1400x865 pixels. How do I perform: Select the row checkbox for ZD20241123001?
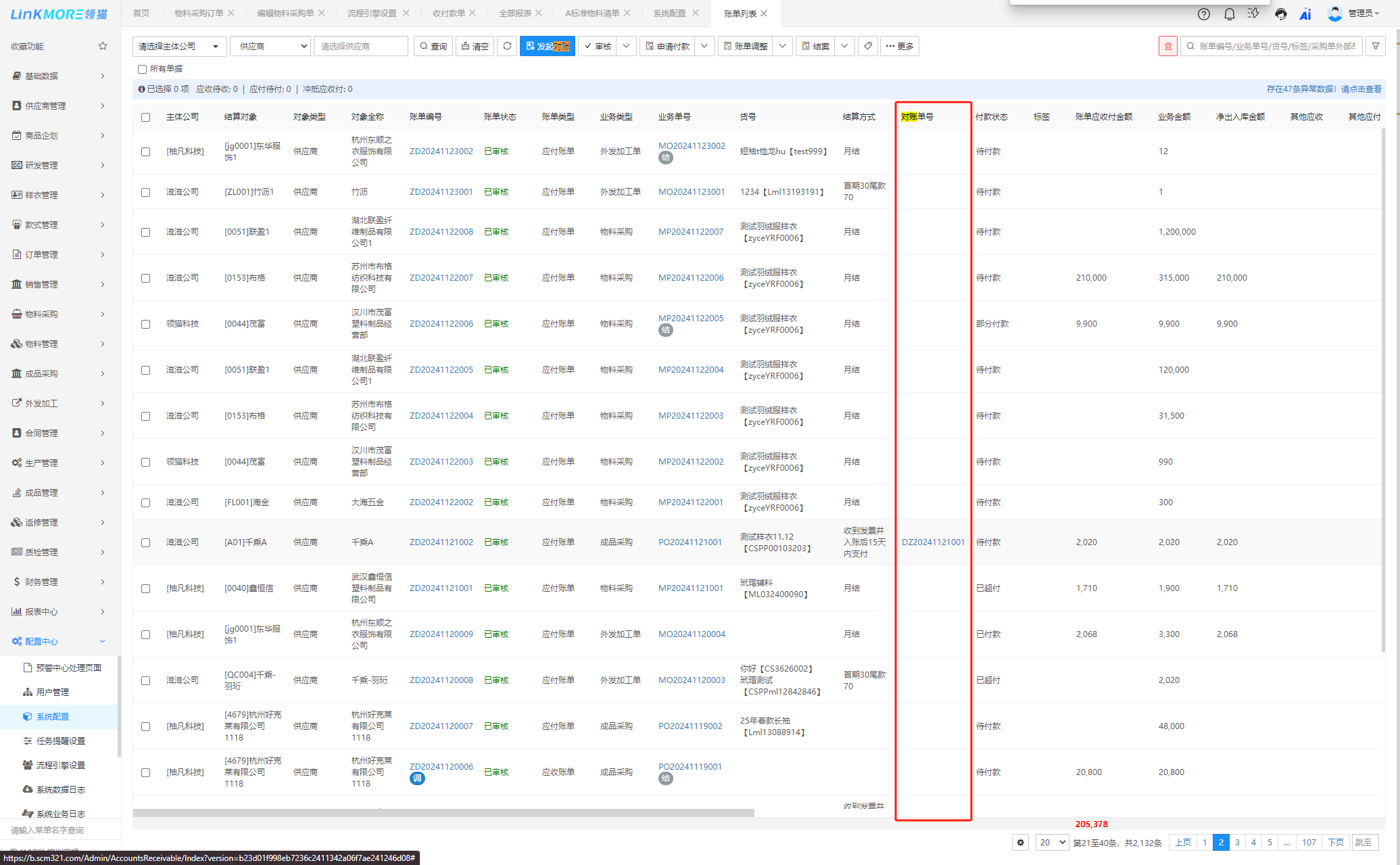click(x=146, y=192)
